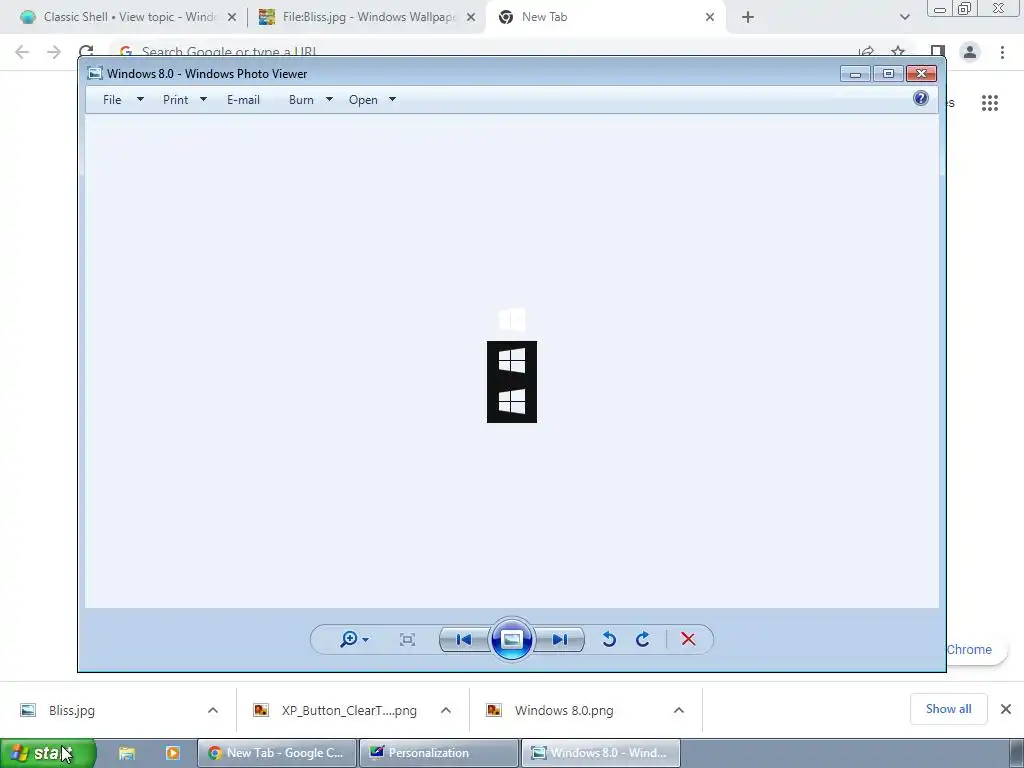The image size is (1024, 768).
Task: Go to previous image in Photo Viewer
Action: (464, 639)
